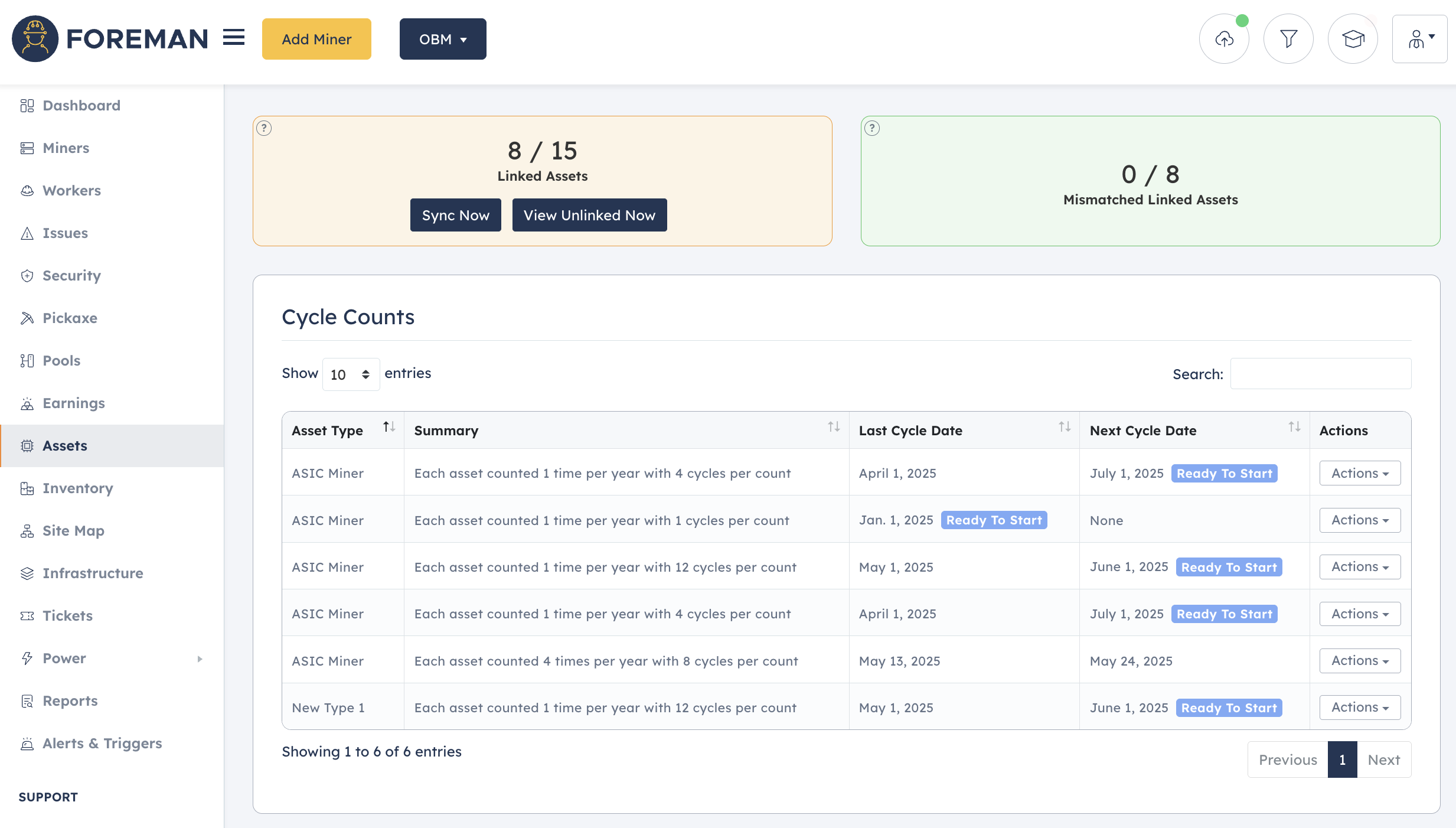Screen dimensions: 1456x828
Task: Click the Inventory icon in sidebar
Action: pyautogui.click(x=27, y=488)
